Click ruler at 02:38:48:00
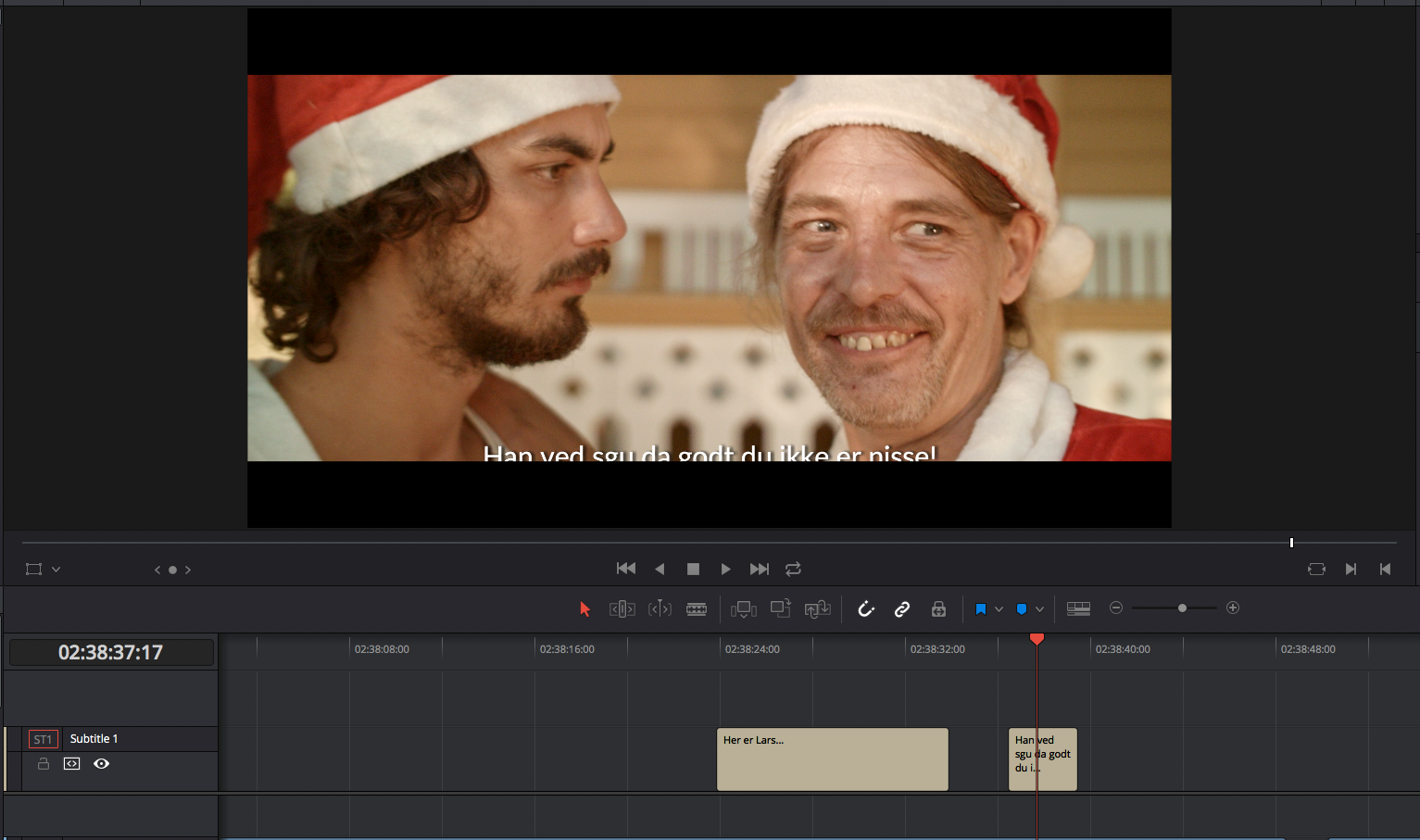Image resolution: width=1420 pixels, height=840 pixels. [x=1308, y=649]
